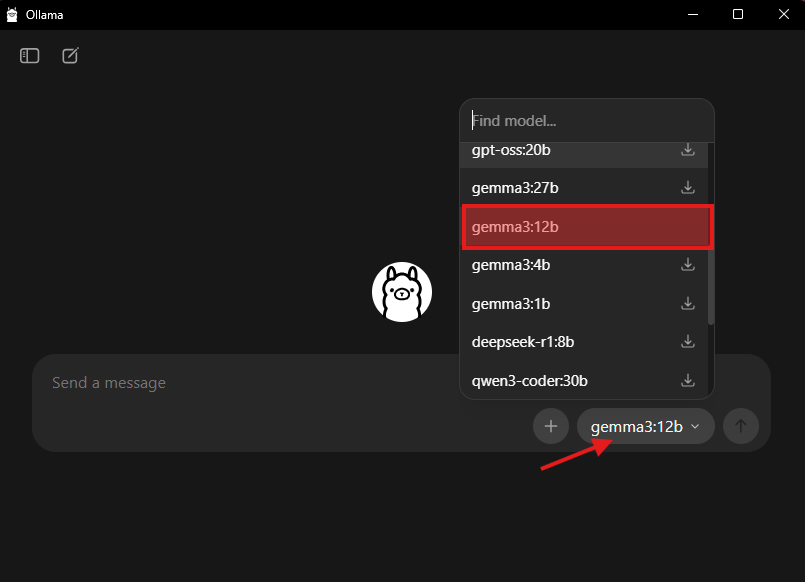Image resolution: width=805 pixels, height=582 pixels.
Task: Toggle the sidebar panel icon
Action: tap(30, 56)
